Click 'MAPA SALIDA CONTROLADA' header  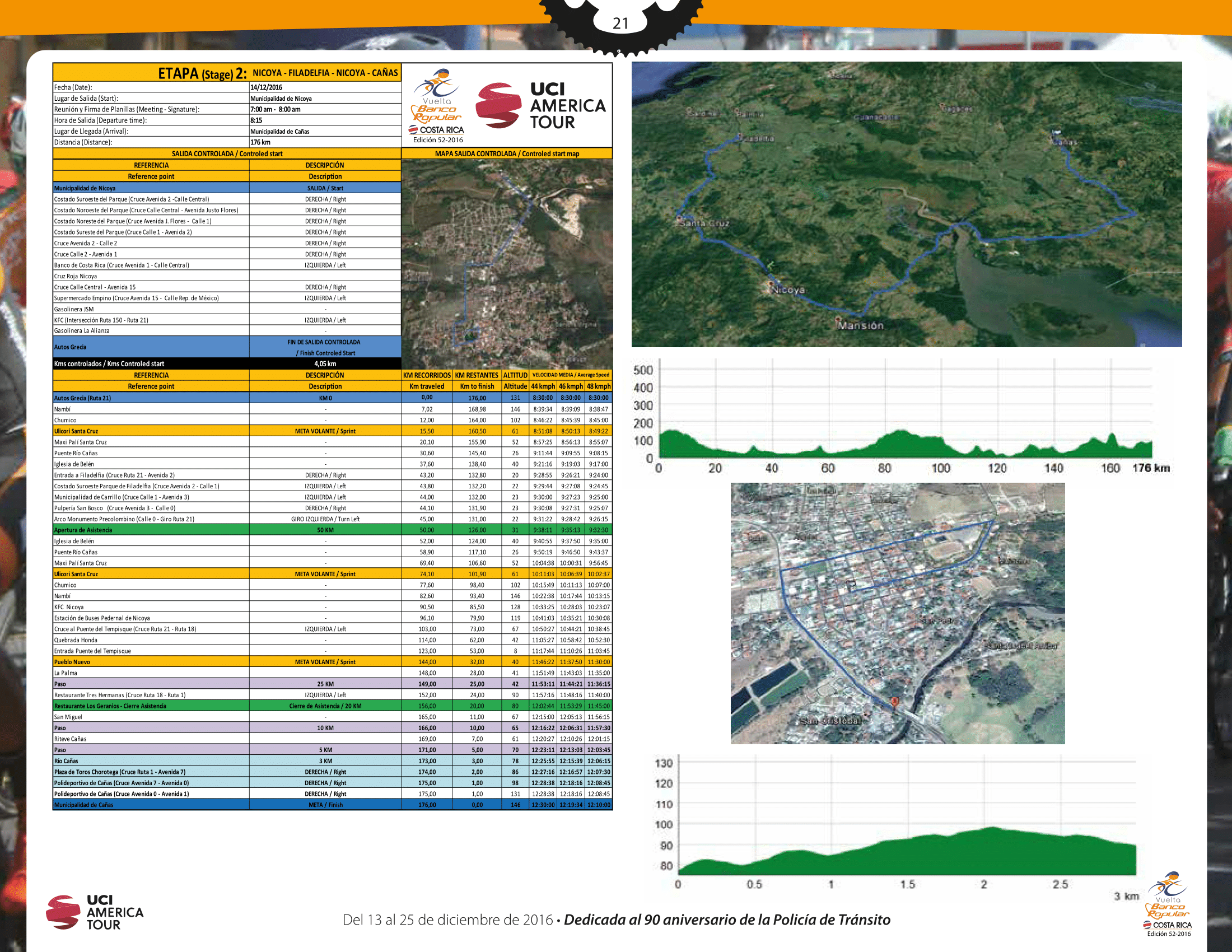pyautogui.click(x=507, y=153)
